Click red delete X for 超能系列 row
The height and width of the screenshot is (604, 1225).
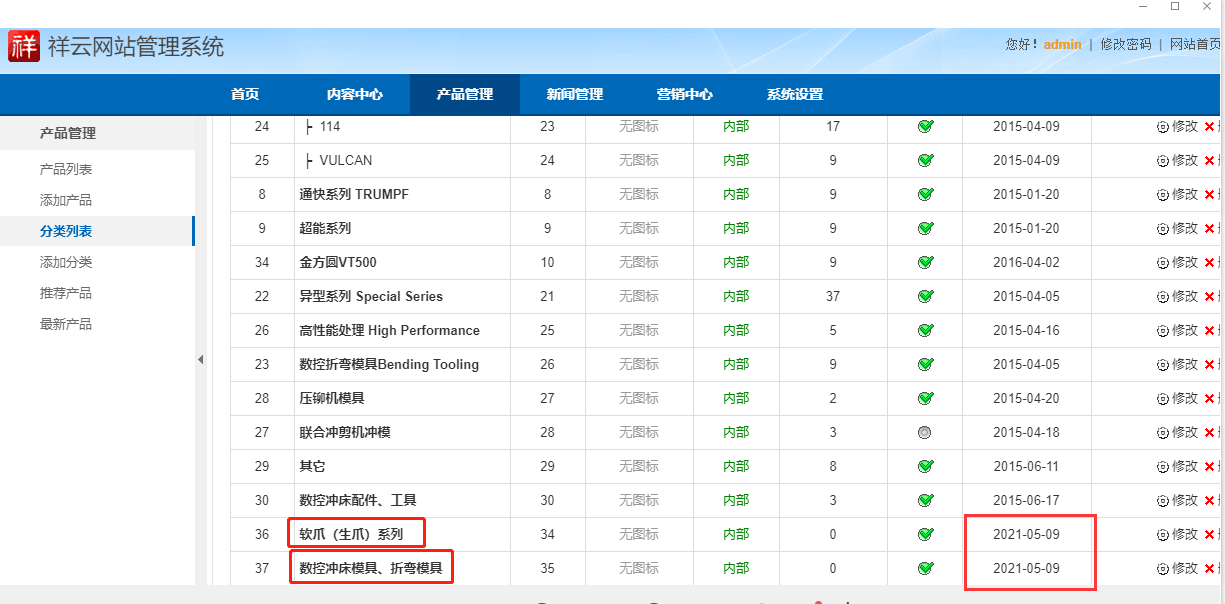point(1209,229)
